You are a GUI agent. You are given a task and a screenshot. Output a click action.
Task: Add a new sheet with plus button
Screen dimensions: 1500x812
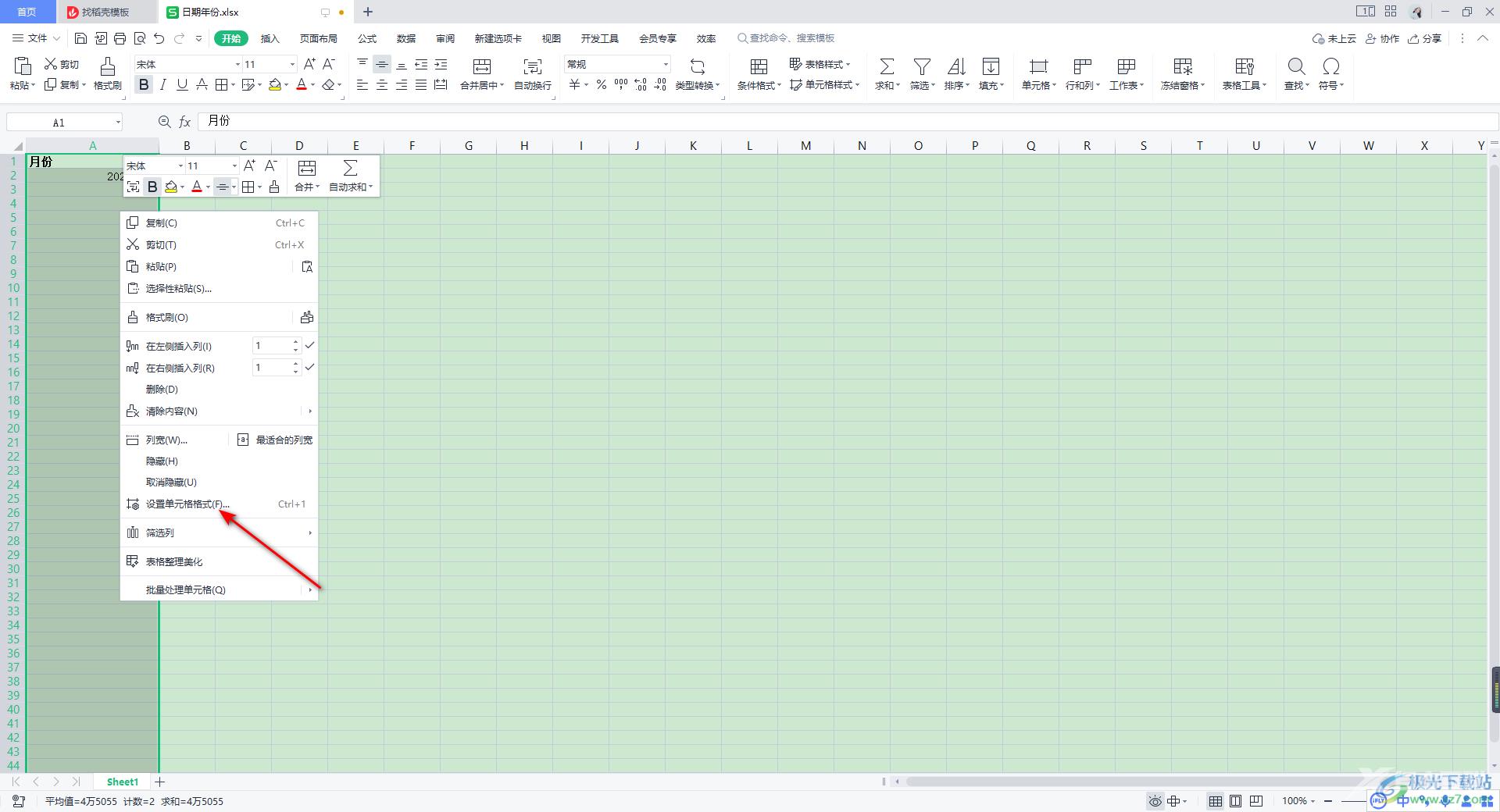(160, 782)
